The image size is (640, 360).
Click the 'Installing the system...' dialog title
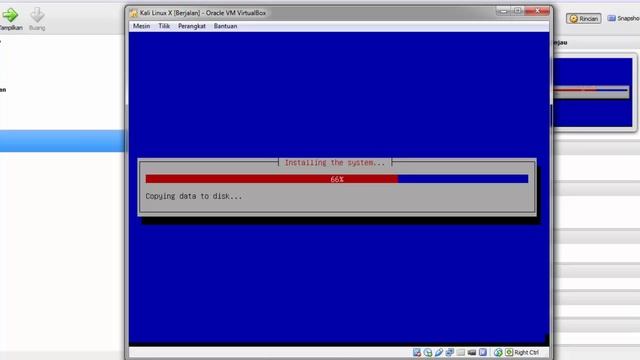[x=335, y=163]
